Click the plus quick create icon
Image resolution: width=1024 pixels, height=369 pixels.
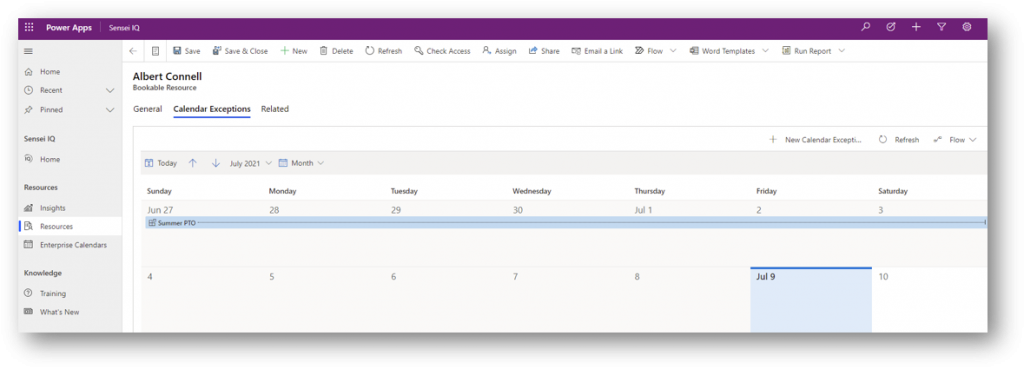(x=916, y=27)
